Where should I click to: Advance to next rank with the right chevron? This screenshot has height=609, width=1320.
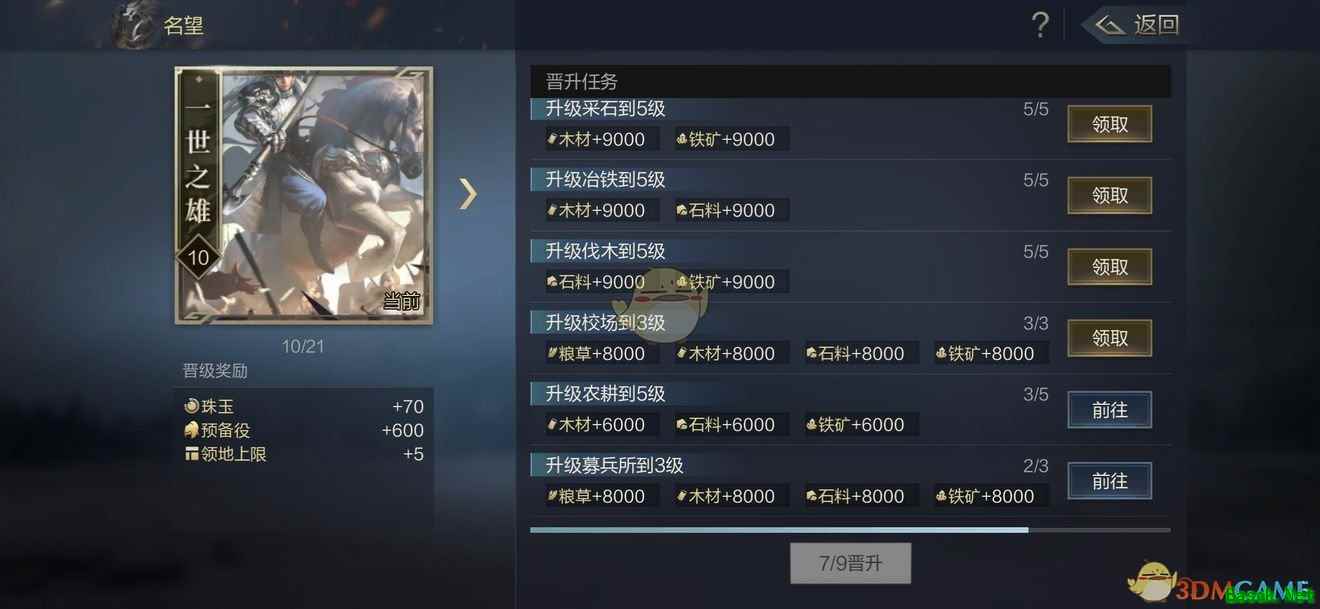468,193
